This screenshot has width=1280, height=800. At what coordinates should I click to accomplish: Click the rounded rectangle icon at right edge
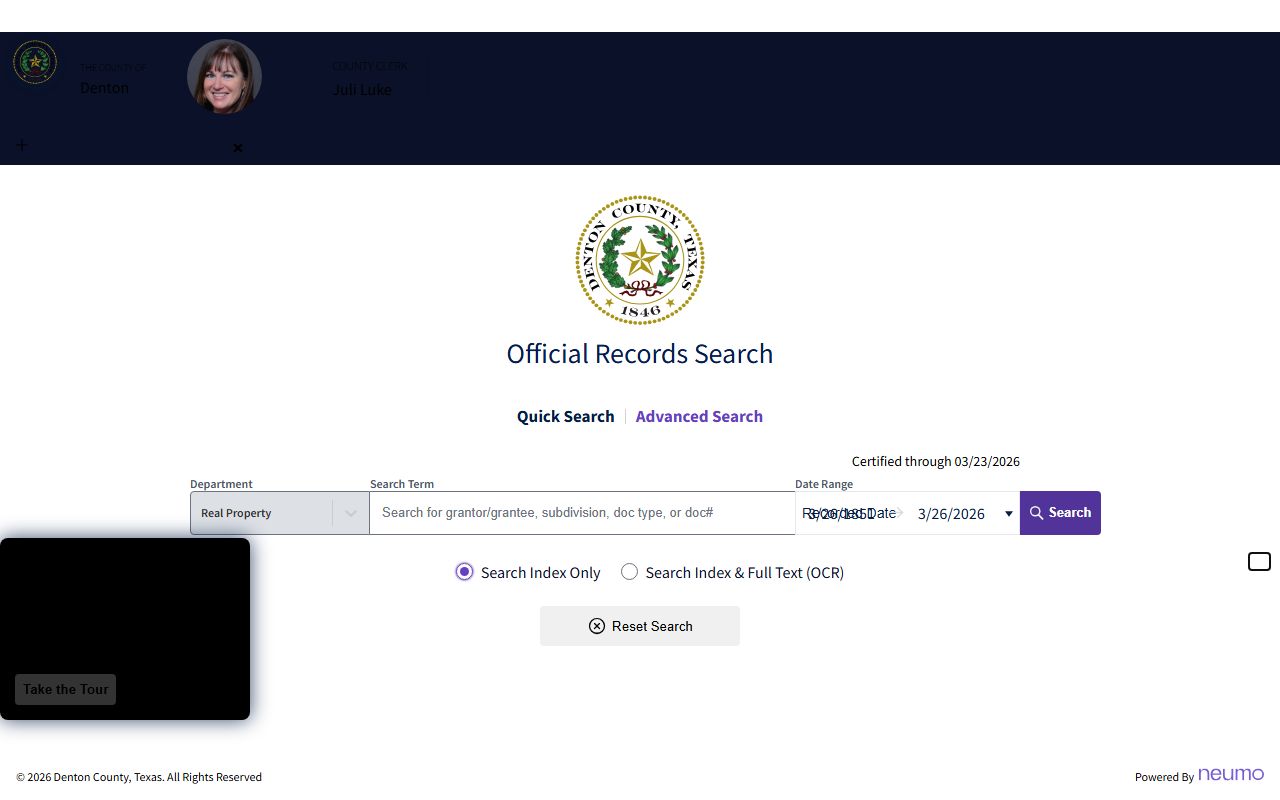pos(1259,562)
